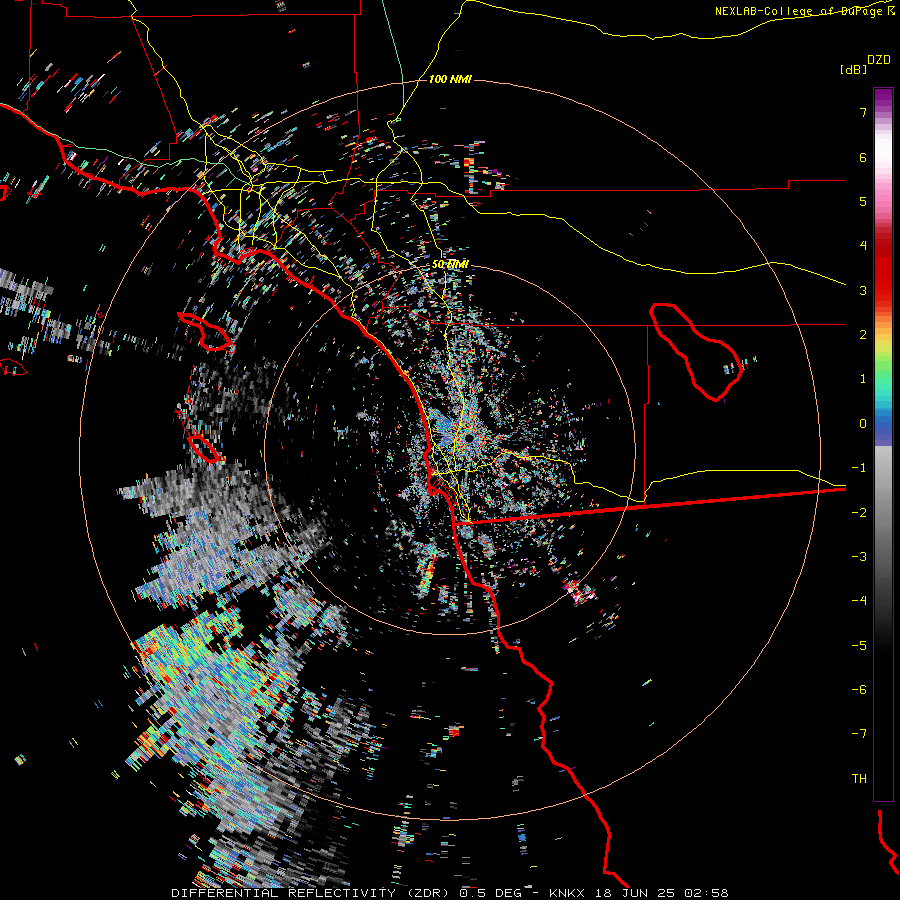
Task: Click the 6 dB value on color scale
Action: pos(863,157)
